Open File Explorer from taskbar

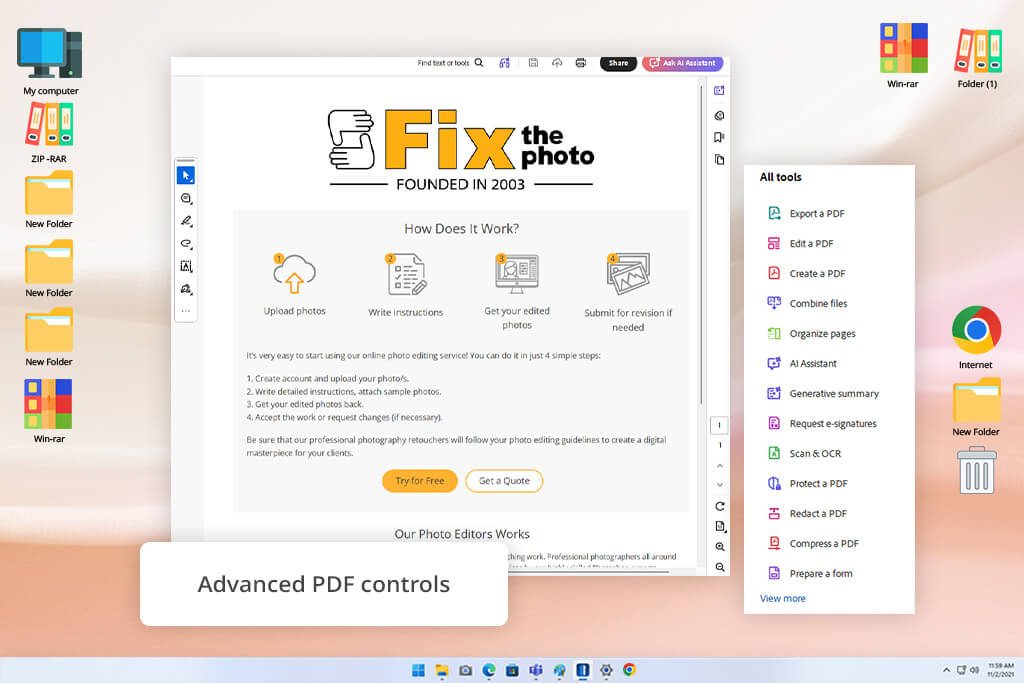pos(442,670)
